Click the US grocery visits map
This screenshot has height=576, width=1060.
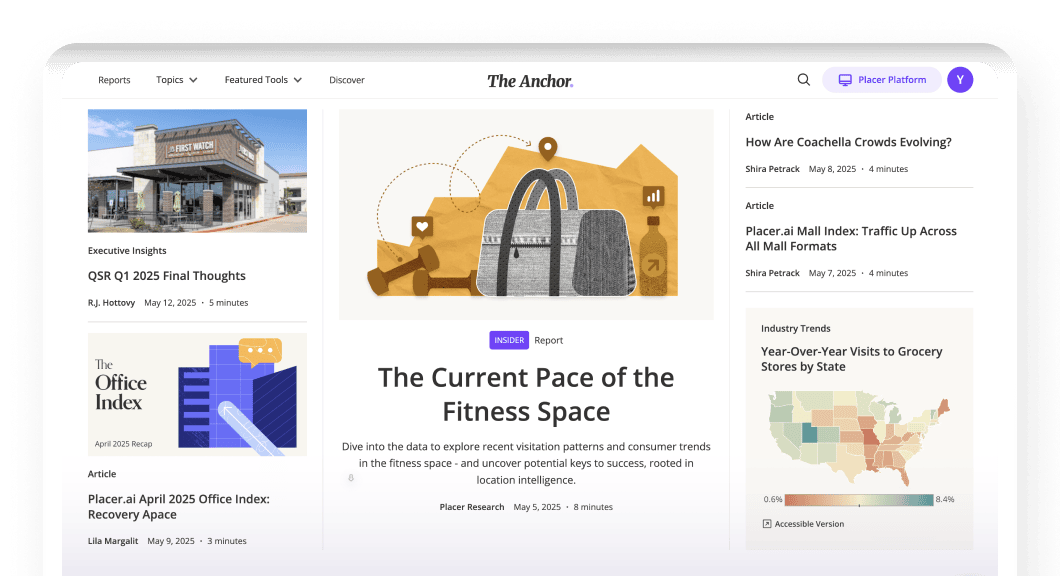pos(859,438)
